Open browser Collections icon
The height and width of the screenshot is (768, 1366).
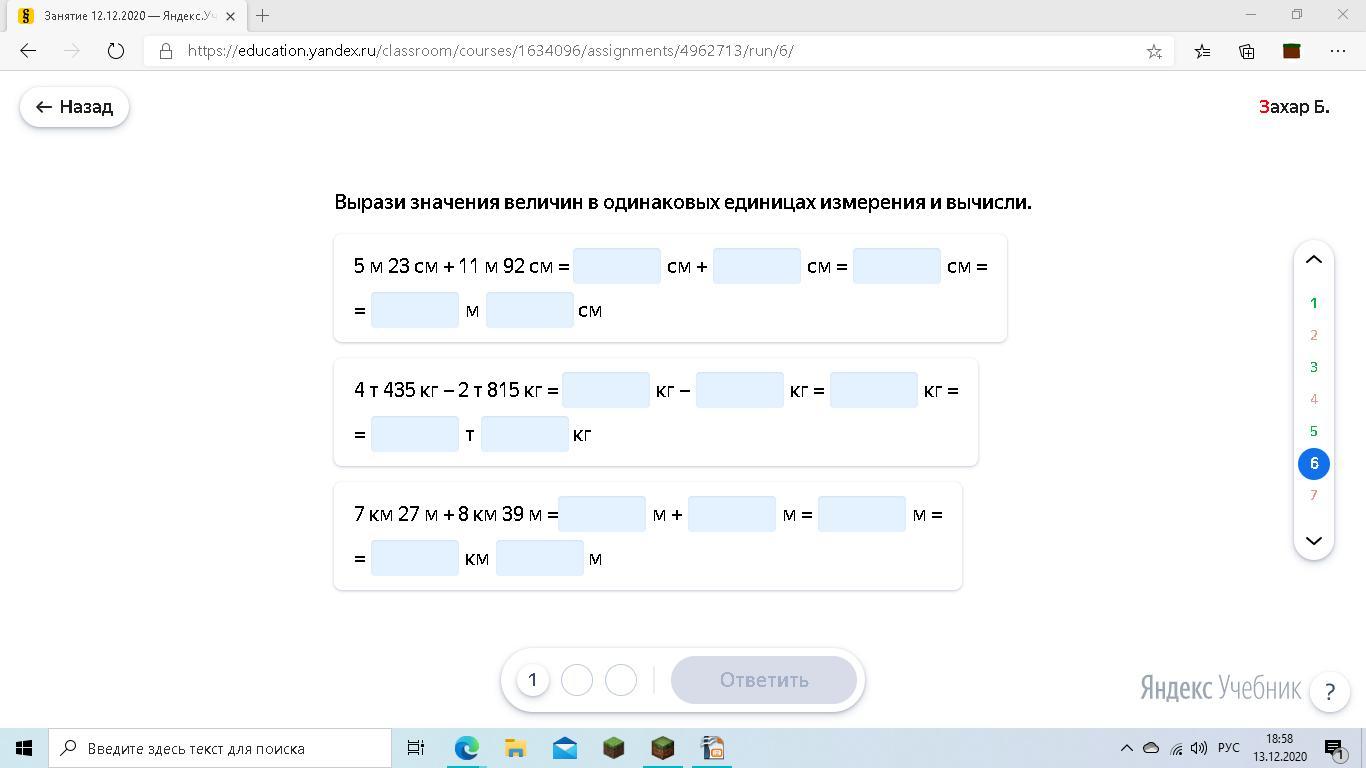pos(1246,51)
